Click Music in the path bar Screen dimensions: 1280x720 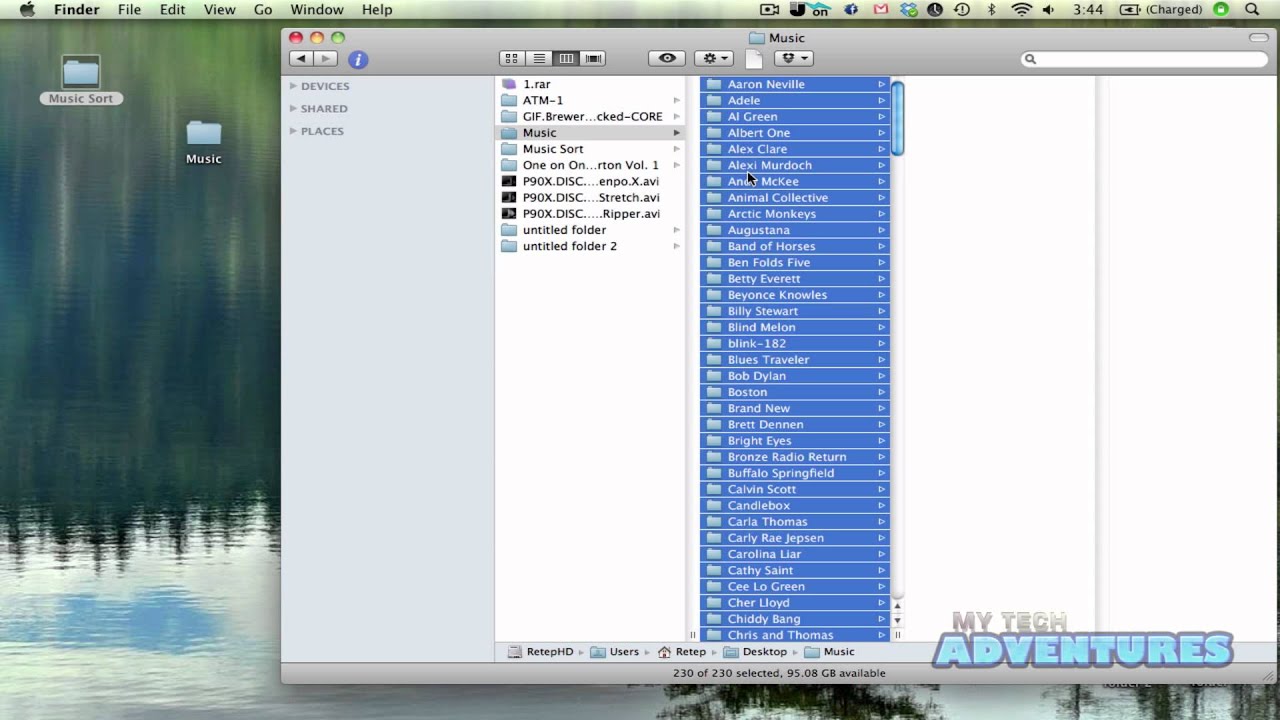pyautogui.click(x=830, y=652)
